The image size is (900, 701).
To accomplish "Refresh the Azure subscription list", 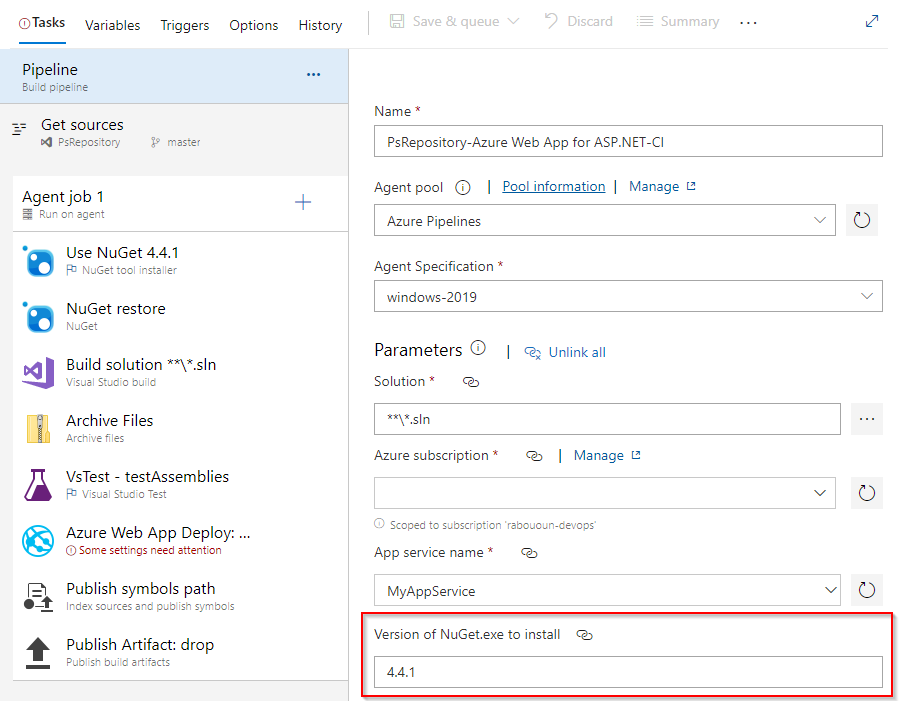I will [866, 493].
